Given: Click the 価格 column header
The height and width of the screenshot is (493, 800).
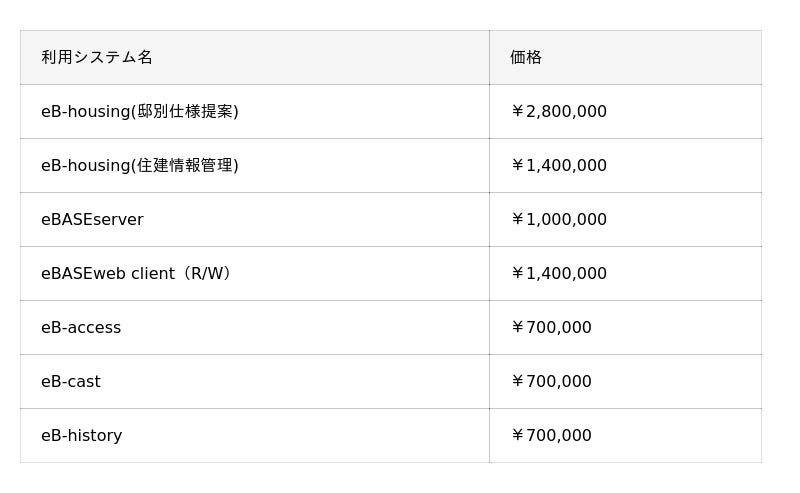Looking at the screenshot, I should [526, 58].
